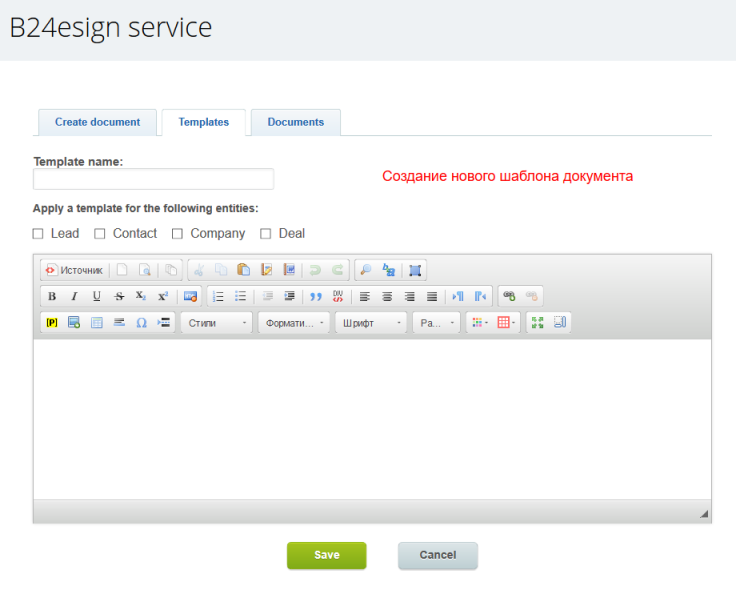Click the Show Blocks icon

click(560, 322)
